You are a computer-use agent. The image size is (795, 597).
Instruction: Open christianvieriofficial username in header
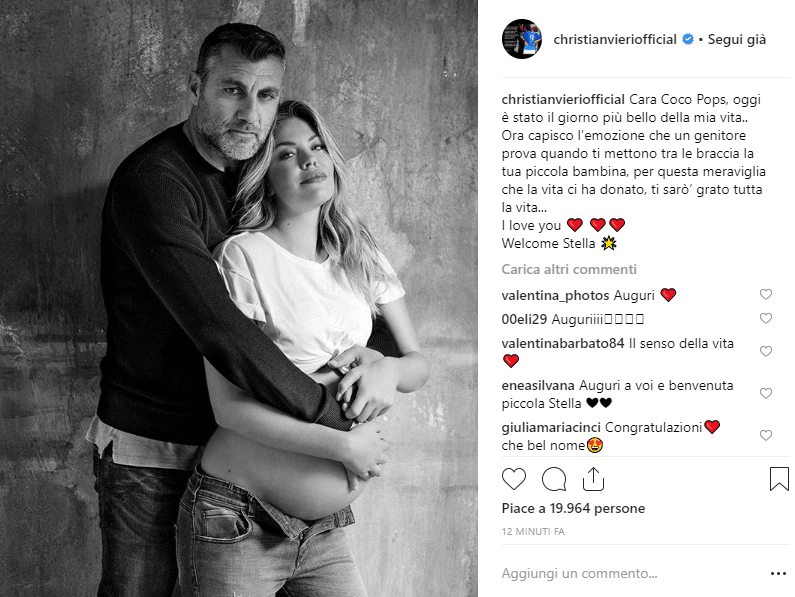tap(615, 39)
